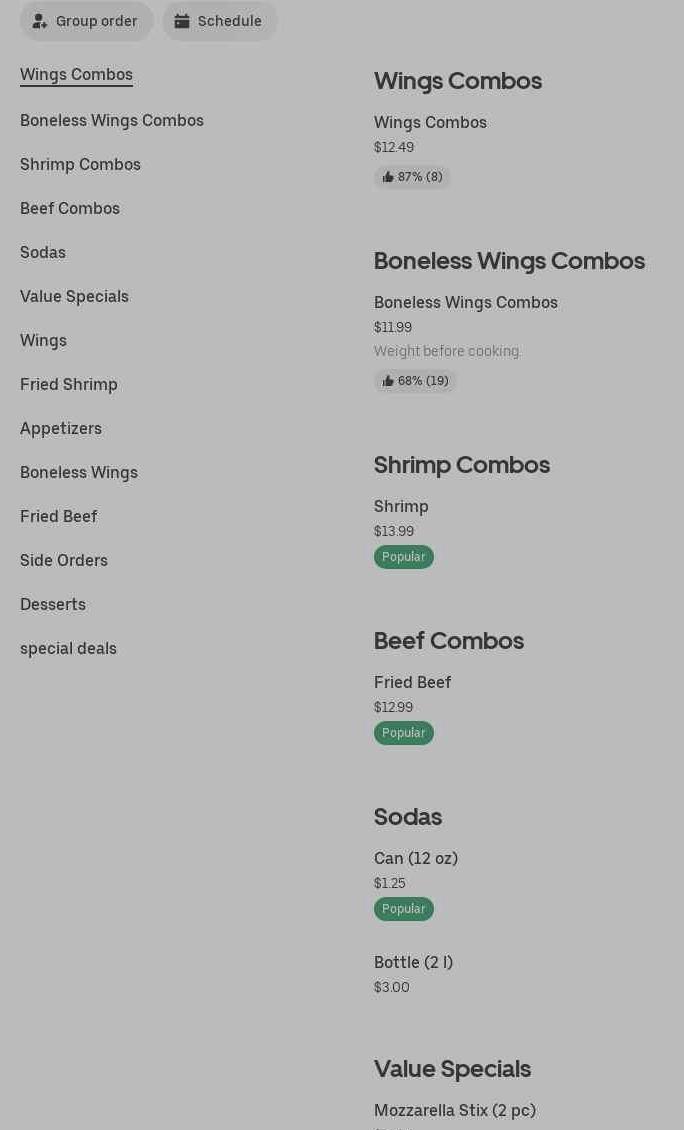Image resolution: width=684 pixels, height=1130 pixels.
Task: Open the Wings Combos $12.49 item
Action: [430, 123]
